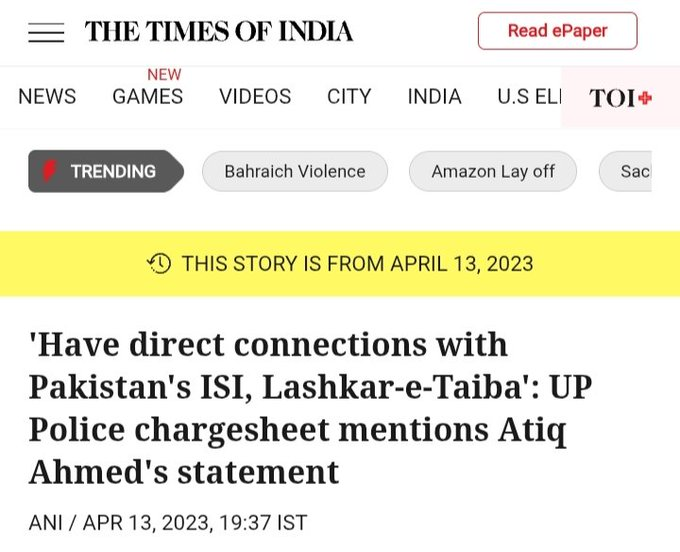This screenshot has width=680, height=552.
Task: Open the partially visible U.S Elections tab
Action: click(x=529, y=96)
